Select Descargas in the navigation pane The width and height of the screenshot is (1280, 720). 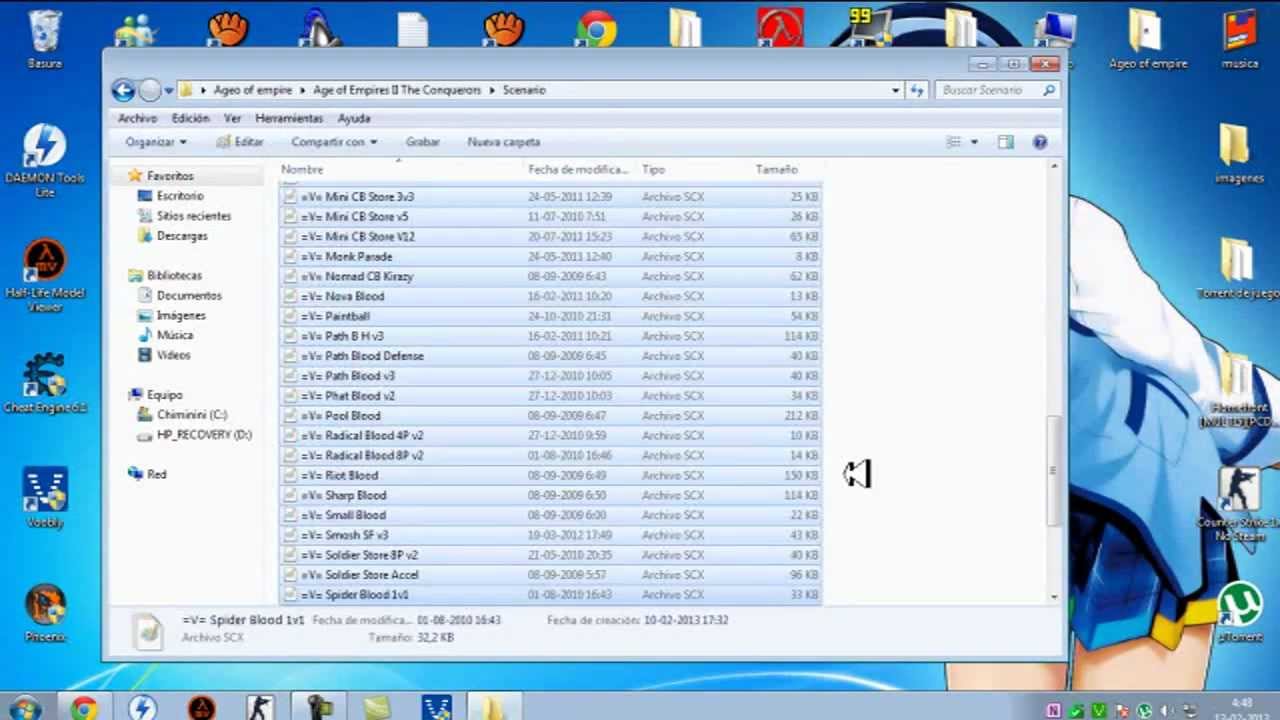click(x=182, y=236)
